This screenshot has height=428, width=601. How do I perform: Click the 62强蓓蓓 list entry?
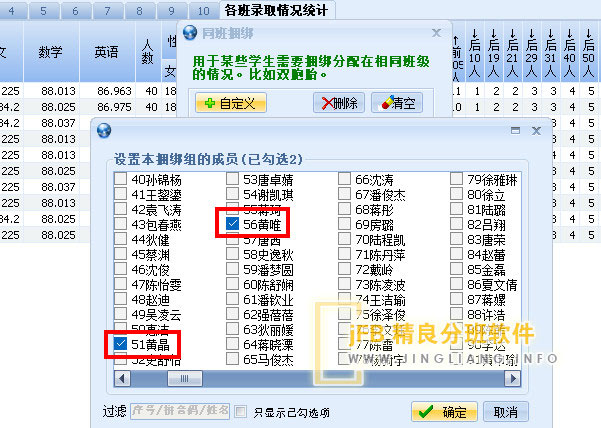pyautogui.click(x=268, y=315)
